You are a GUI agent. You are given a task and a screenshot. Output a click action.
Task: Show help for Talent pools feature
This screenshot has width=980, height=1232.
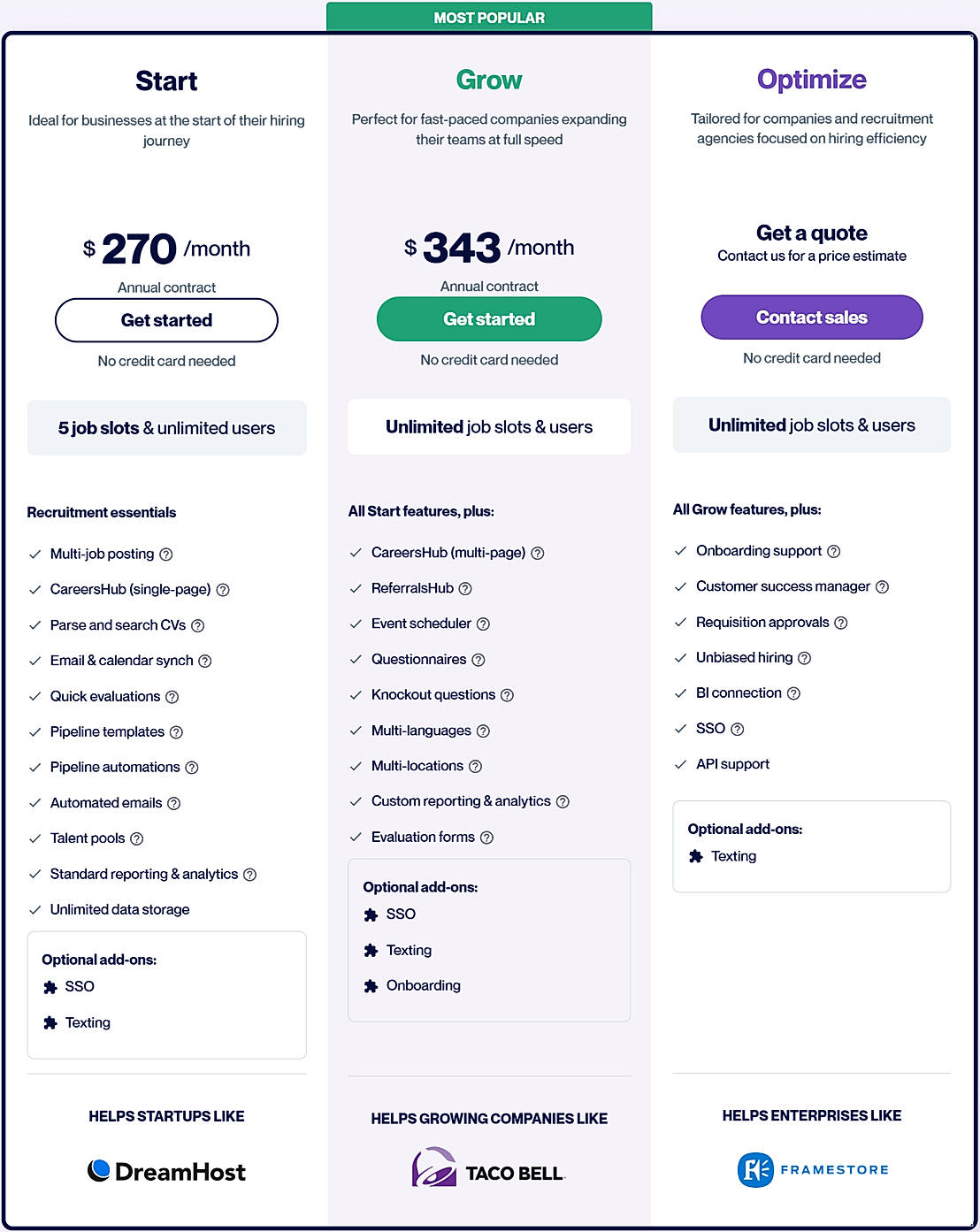pos(137,838)
